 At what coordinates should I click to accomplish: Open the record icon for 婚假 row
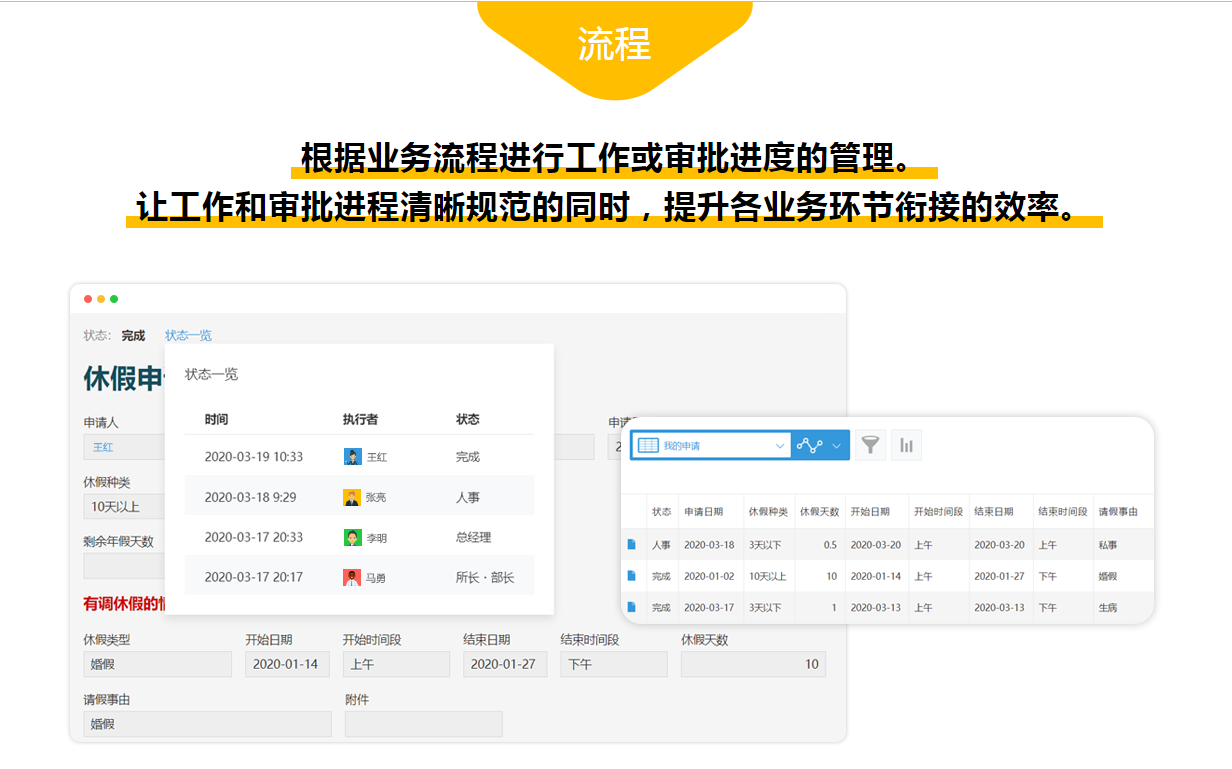click(x=631, y=576)
